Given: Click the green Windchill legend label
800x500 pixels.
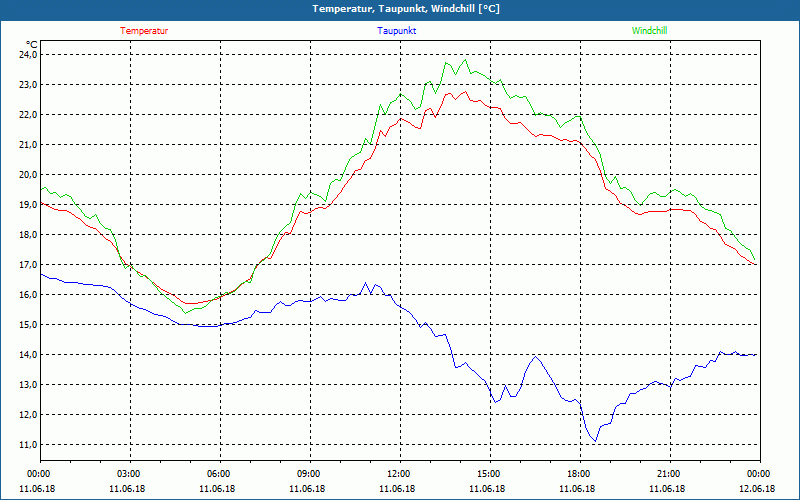Looking at the screenshot, I should click(x=649, y=31).
